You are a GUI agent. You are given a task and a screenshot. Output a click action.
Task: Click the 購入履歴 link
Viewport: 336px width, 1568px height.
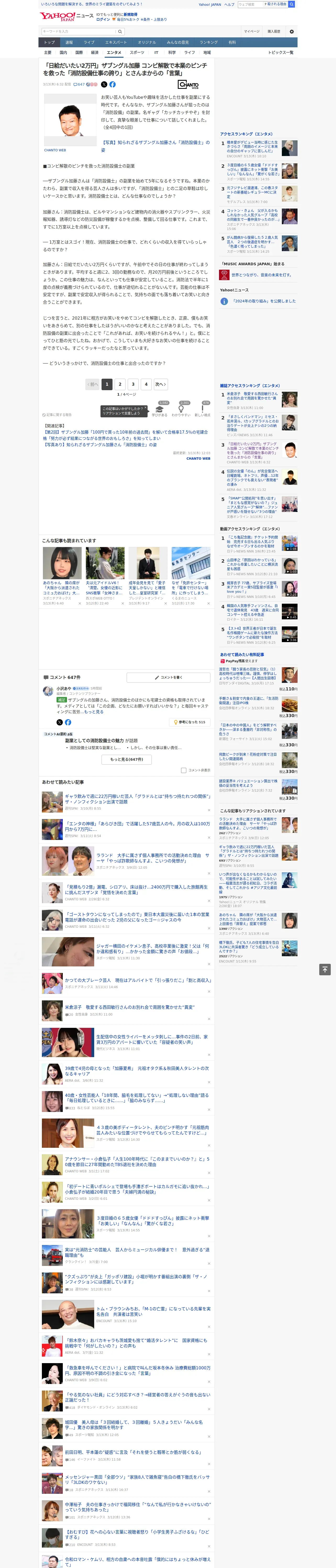coord(274,32)
